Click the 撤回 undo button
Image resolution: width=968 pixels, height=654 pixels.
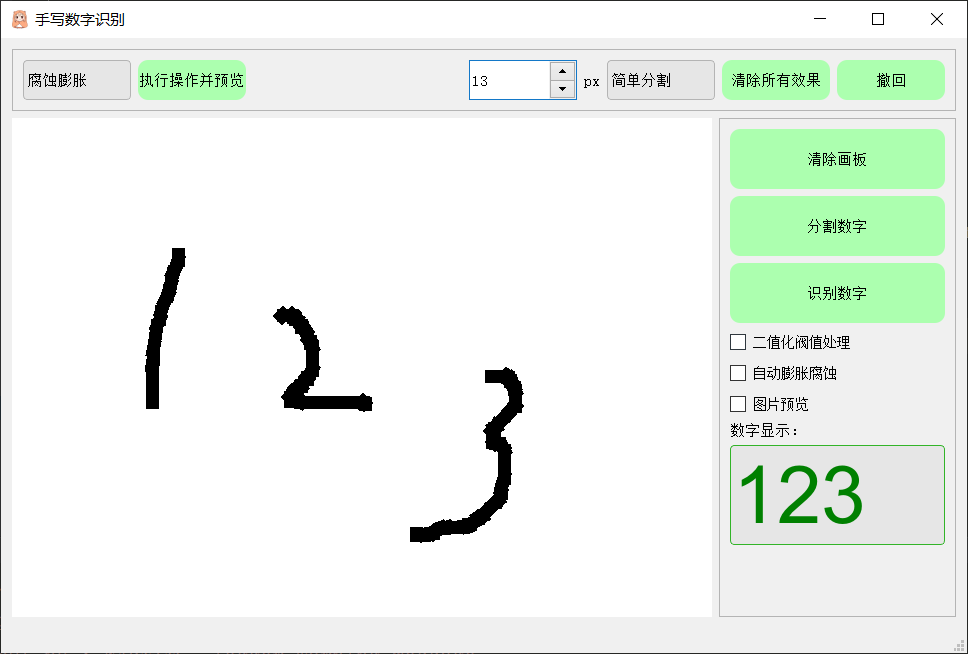click(891, 79)
